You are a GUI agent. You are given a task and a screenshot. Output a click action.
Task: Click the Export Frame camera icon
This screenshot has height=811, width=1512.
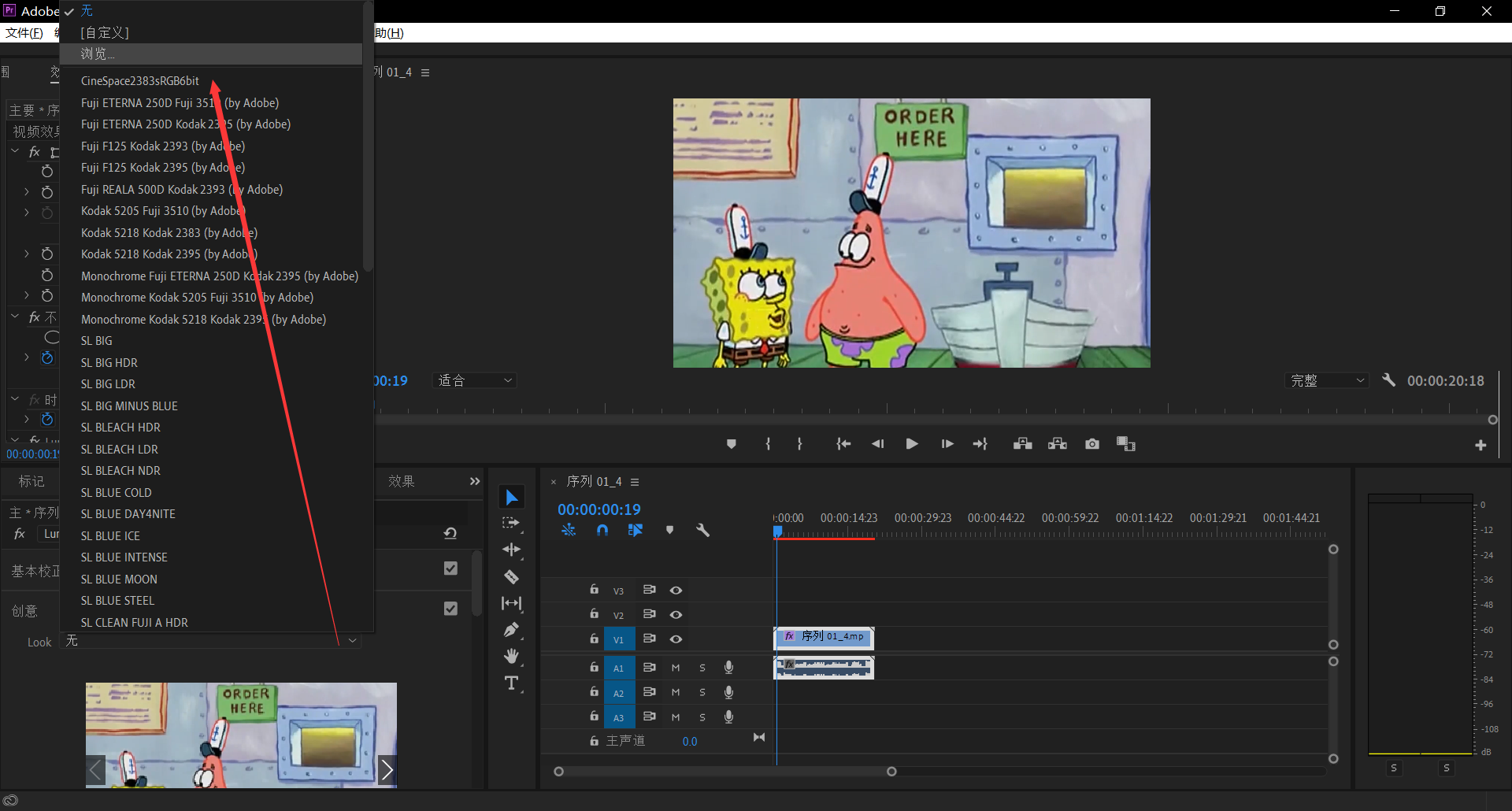coord(1091,444)
